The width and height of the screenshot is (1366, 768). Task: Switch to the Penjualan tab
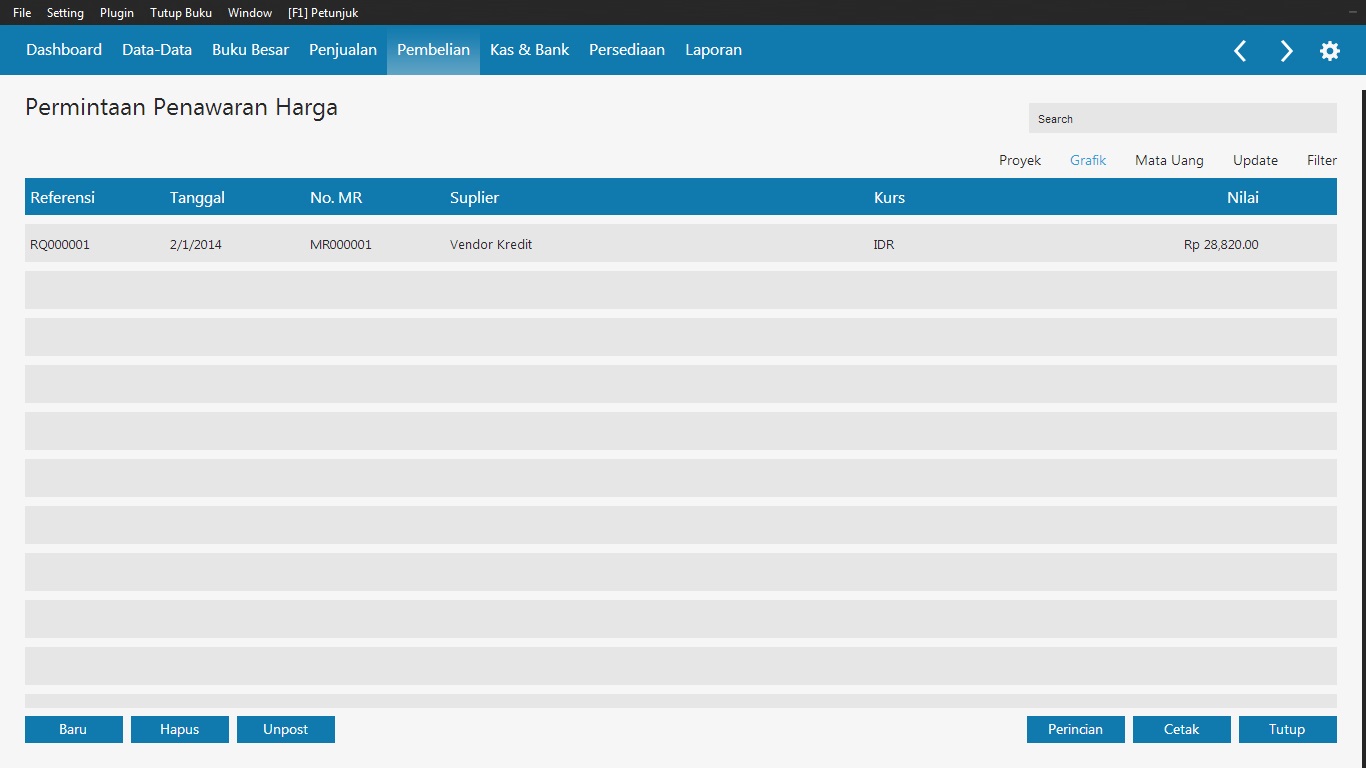(x=343, y=50)
